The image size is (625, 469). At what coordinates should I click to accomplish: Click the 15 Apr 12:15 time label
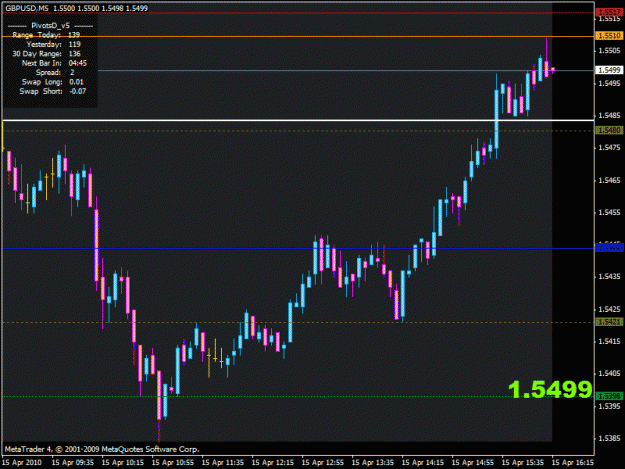[273, 462]
